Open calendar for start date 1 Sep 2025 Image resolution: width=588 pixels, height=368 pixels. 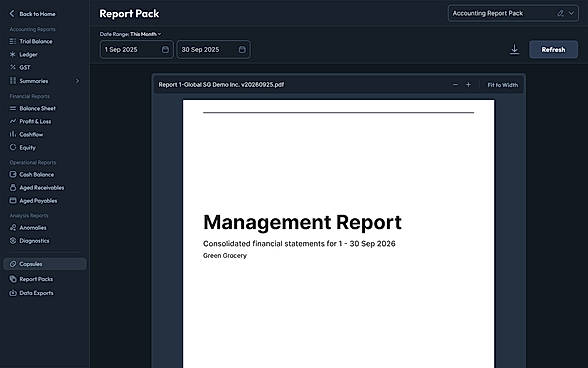point(165,50)
